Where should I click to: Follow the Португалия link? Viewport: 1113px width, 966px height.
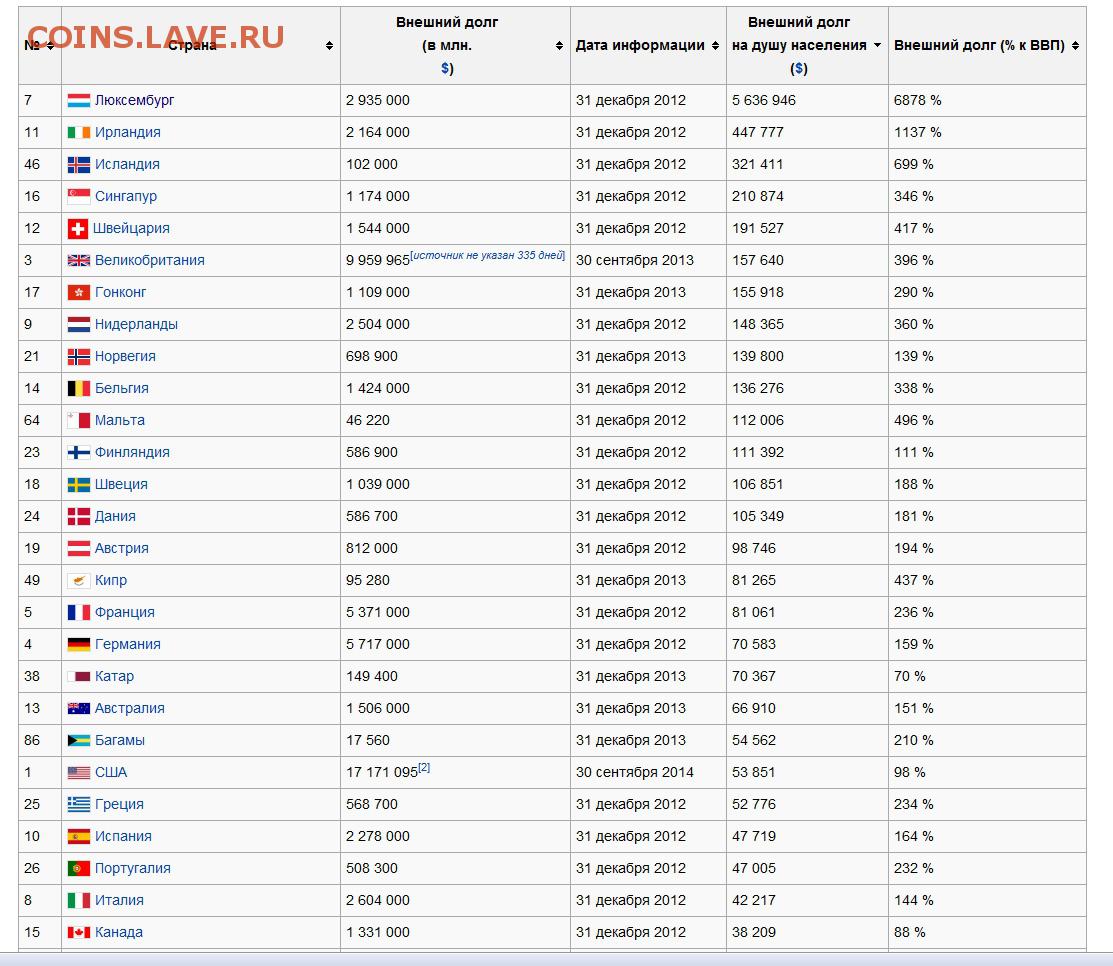pos(133,868)
